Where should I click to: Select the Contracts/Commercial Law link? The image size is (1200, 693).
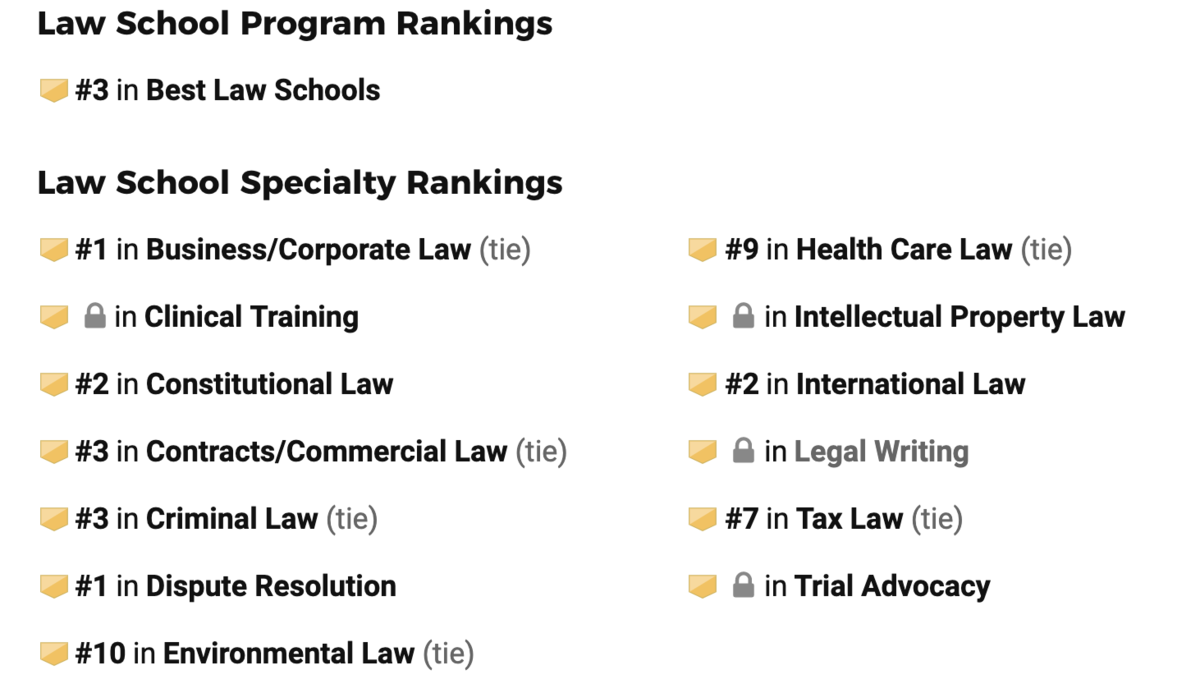pyautogui.click(x=326, y=452)
